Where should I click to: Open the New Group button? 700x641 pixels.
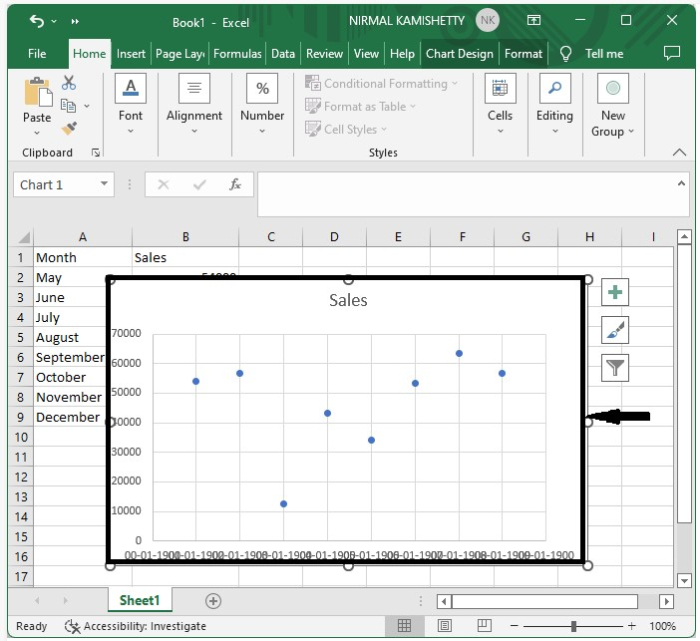pos(612,106)
